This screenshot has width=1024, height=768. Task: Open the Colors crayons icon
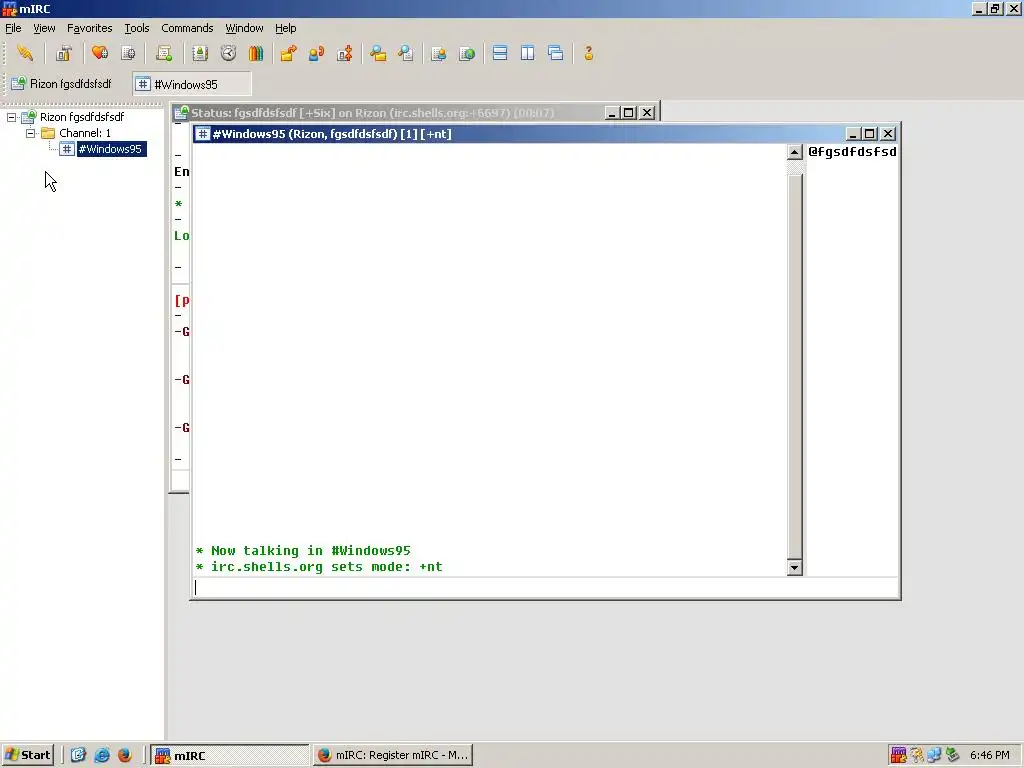(x=256, y=53)
